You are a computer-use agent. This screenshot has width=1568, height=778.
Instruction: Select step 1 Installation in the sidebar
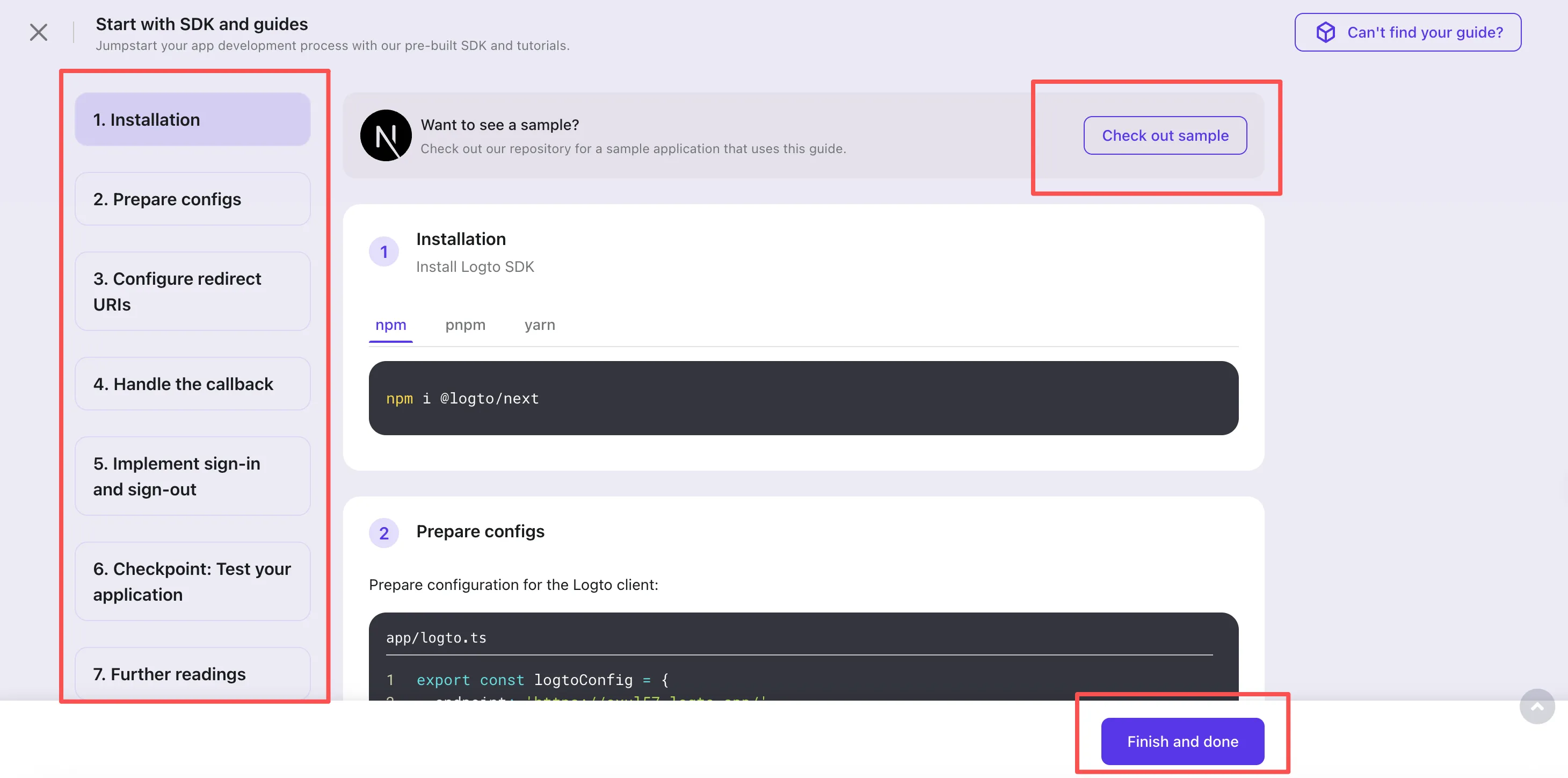[192, 119]
